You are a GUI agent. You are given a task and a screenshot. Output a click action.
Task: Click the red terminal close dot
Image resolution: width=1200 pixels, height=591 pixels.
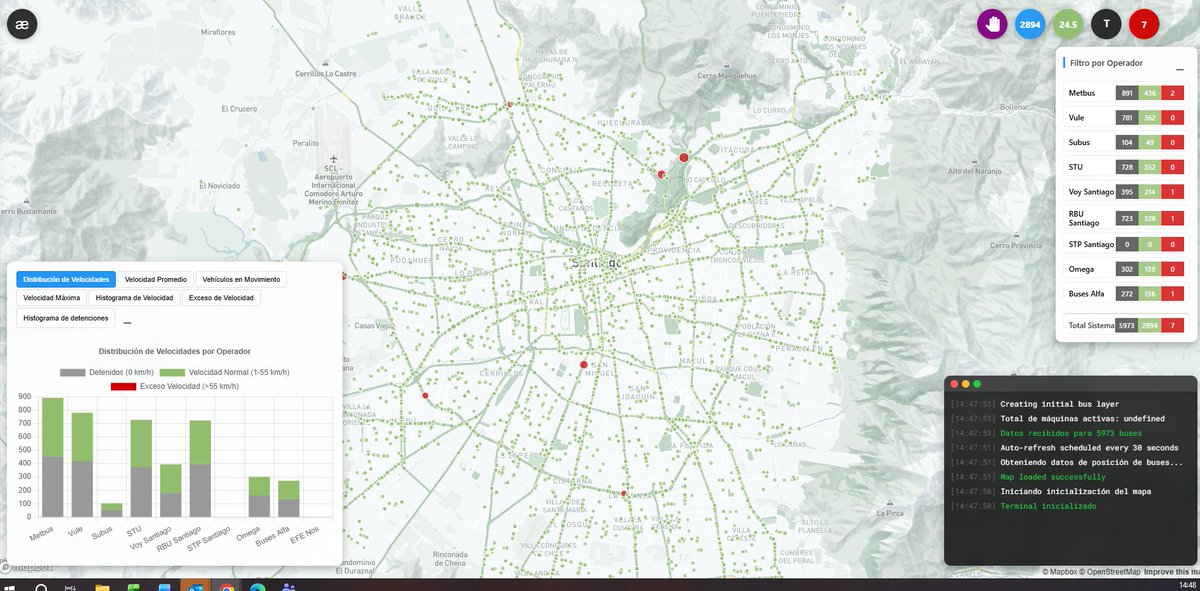point(955,384)
